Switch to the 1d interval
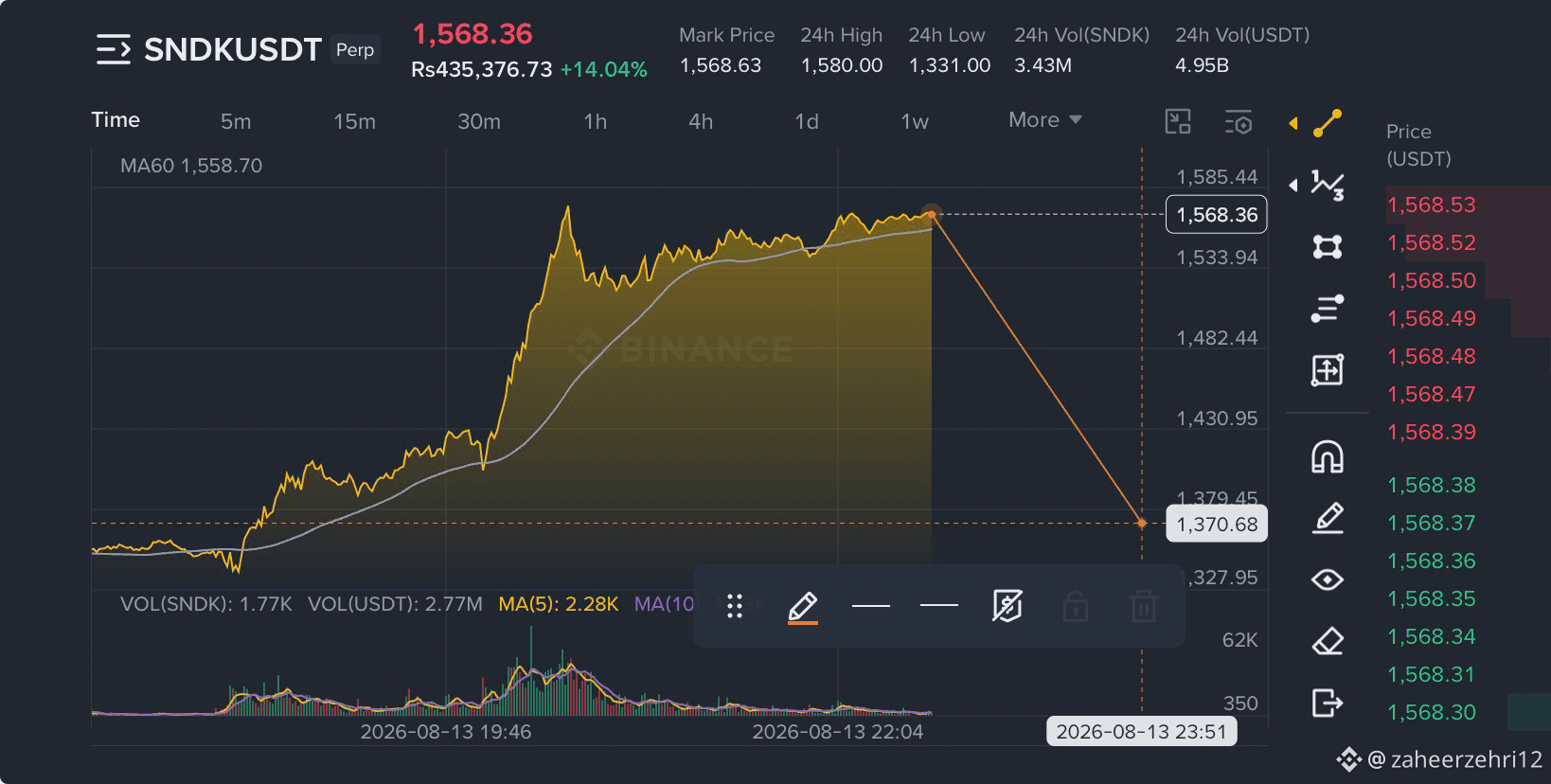Image resolution: width=1551 pixels, height=784 pixels. point(807,121)
